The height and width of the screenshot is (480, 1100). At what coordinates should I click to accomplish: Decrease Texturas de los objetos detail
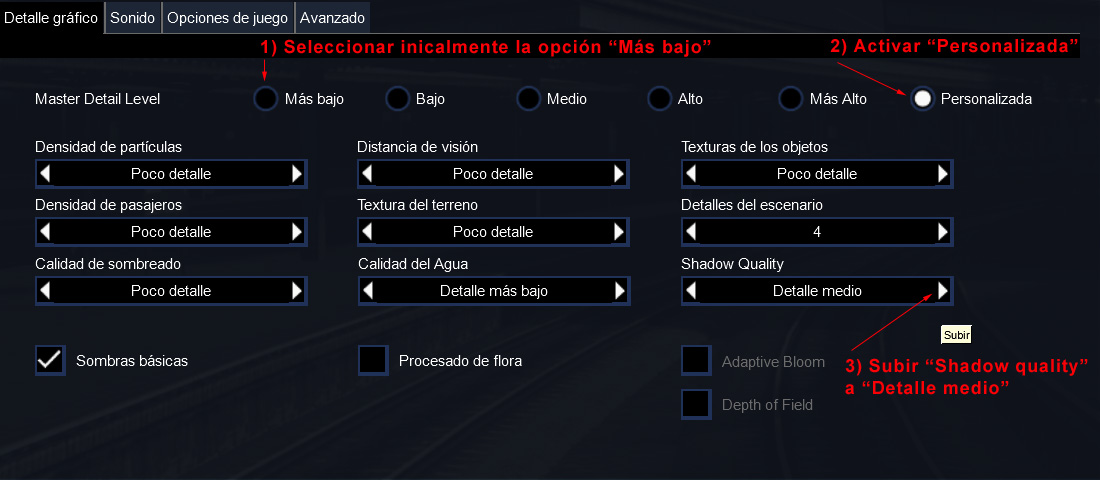[691, 174]
